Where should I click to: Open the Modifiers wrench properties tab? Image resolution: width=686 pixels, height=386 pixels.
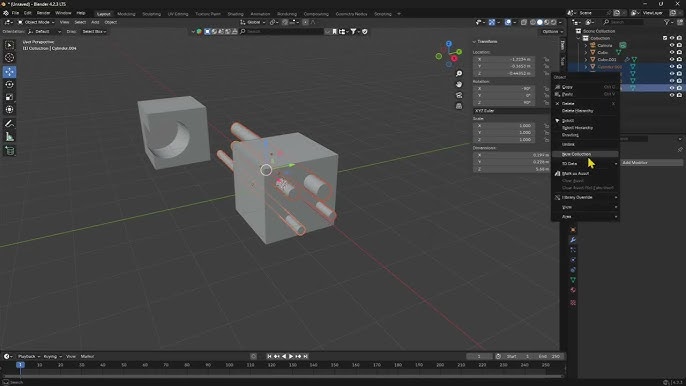(x=573, y=240)
